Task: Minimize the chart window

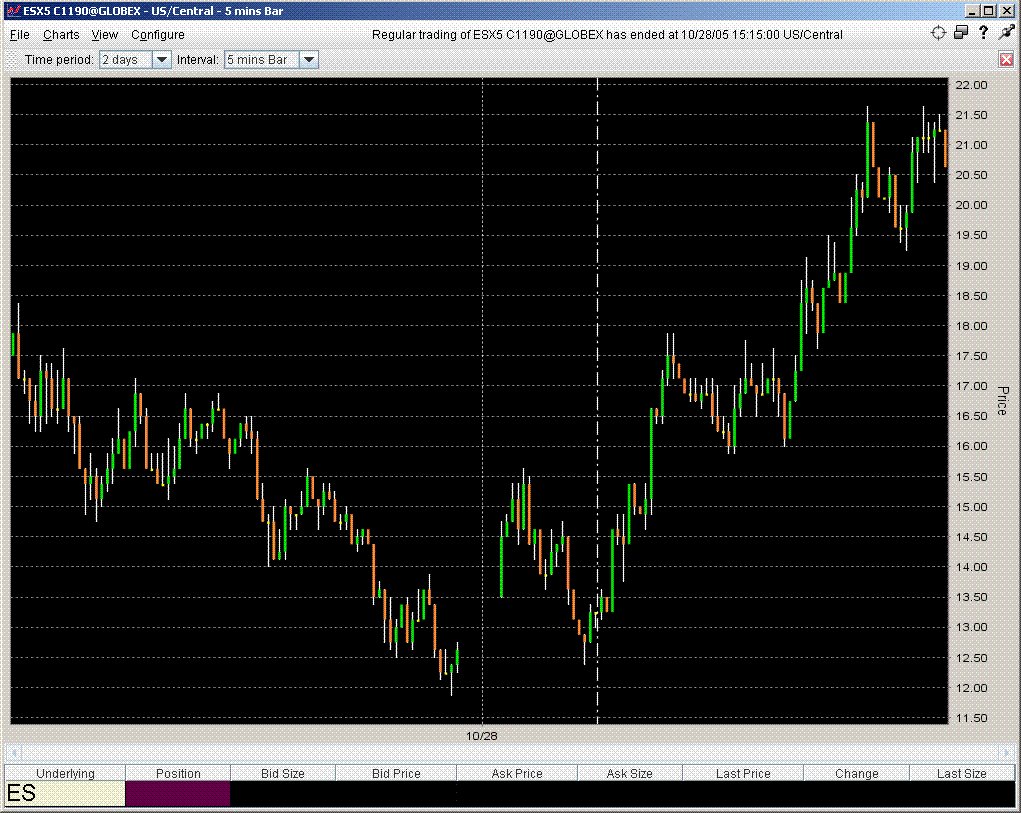Action: [972, 11]
